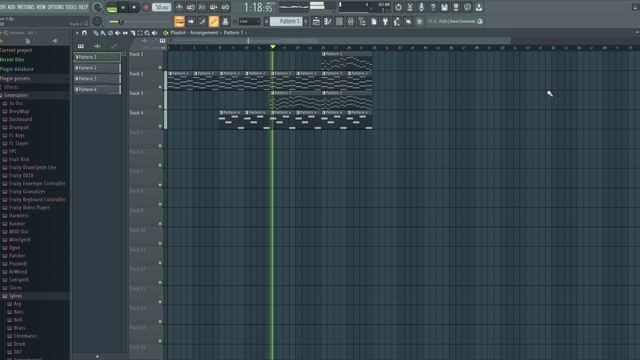Toggle the blend recording overdub icon

click(x=213, y=7)
